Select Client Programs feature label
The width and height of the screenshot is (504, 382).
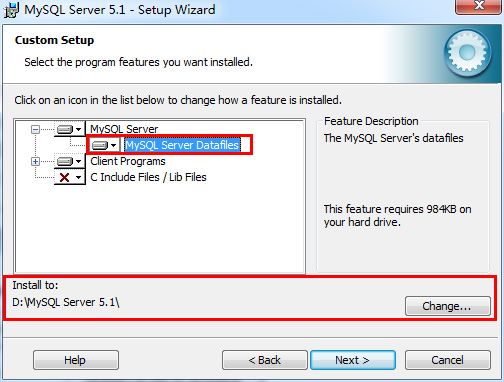coord(128,161)
